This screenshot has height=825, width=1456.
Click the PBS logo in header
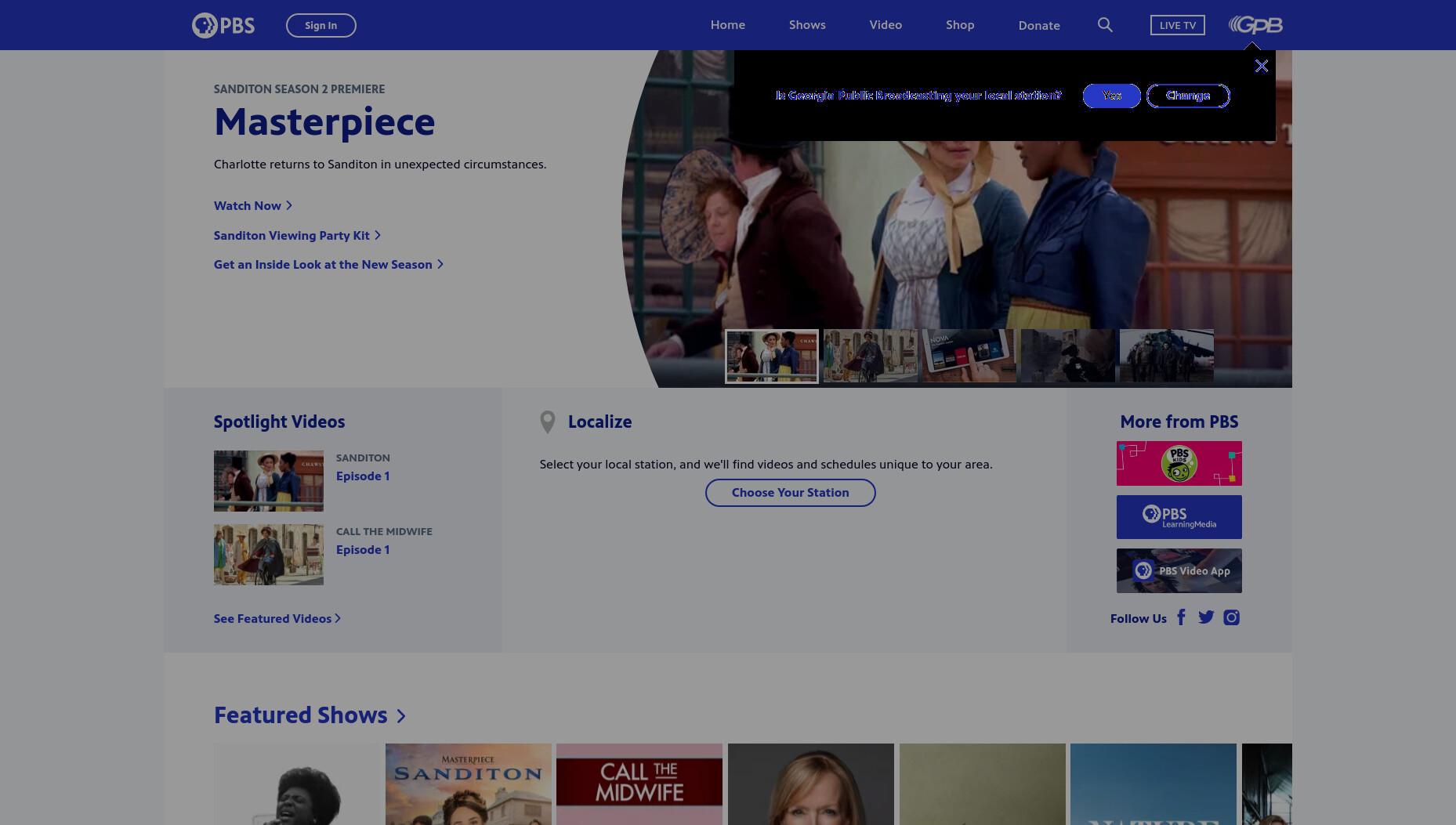pyautogui.click(x=223, y=25)
